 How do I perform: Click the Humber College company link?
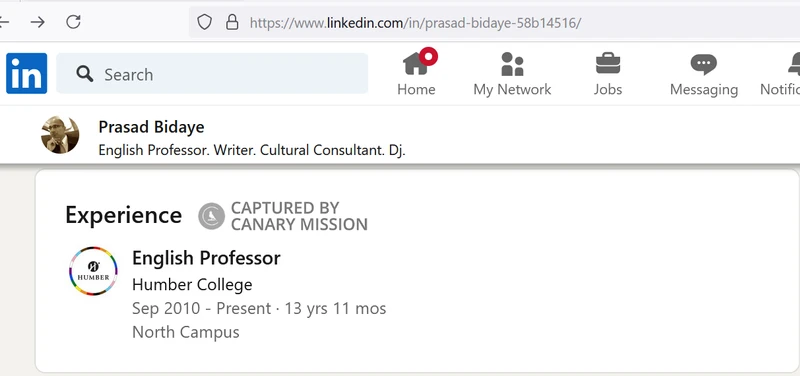[x=192, y=285]
